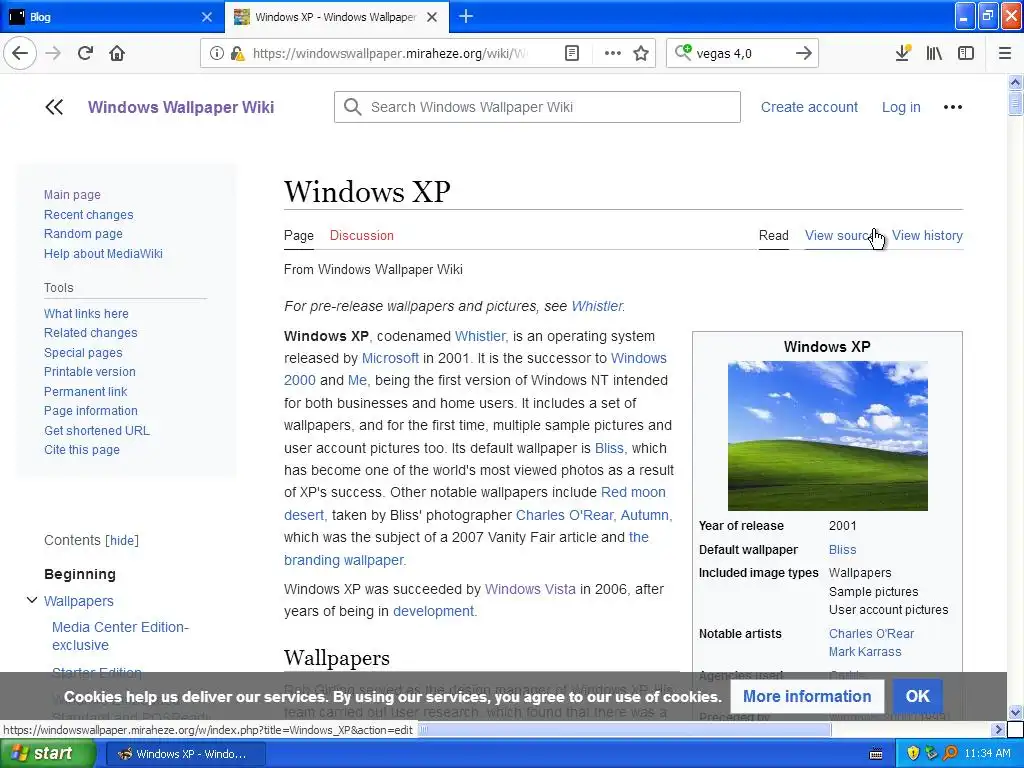Open the Discussion tab
Viewport: 1024px width, 768px height.
click(x=361, y=235)
